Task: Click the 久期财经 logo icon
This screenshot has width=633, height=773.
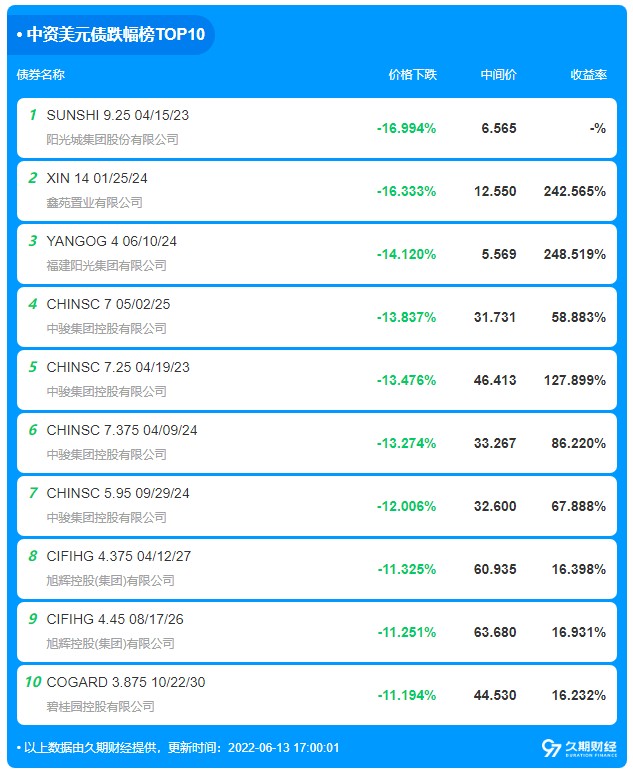Action: point(579,747)
